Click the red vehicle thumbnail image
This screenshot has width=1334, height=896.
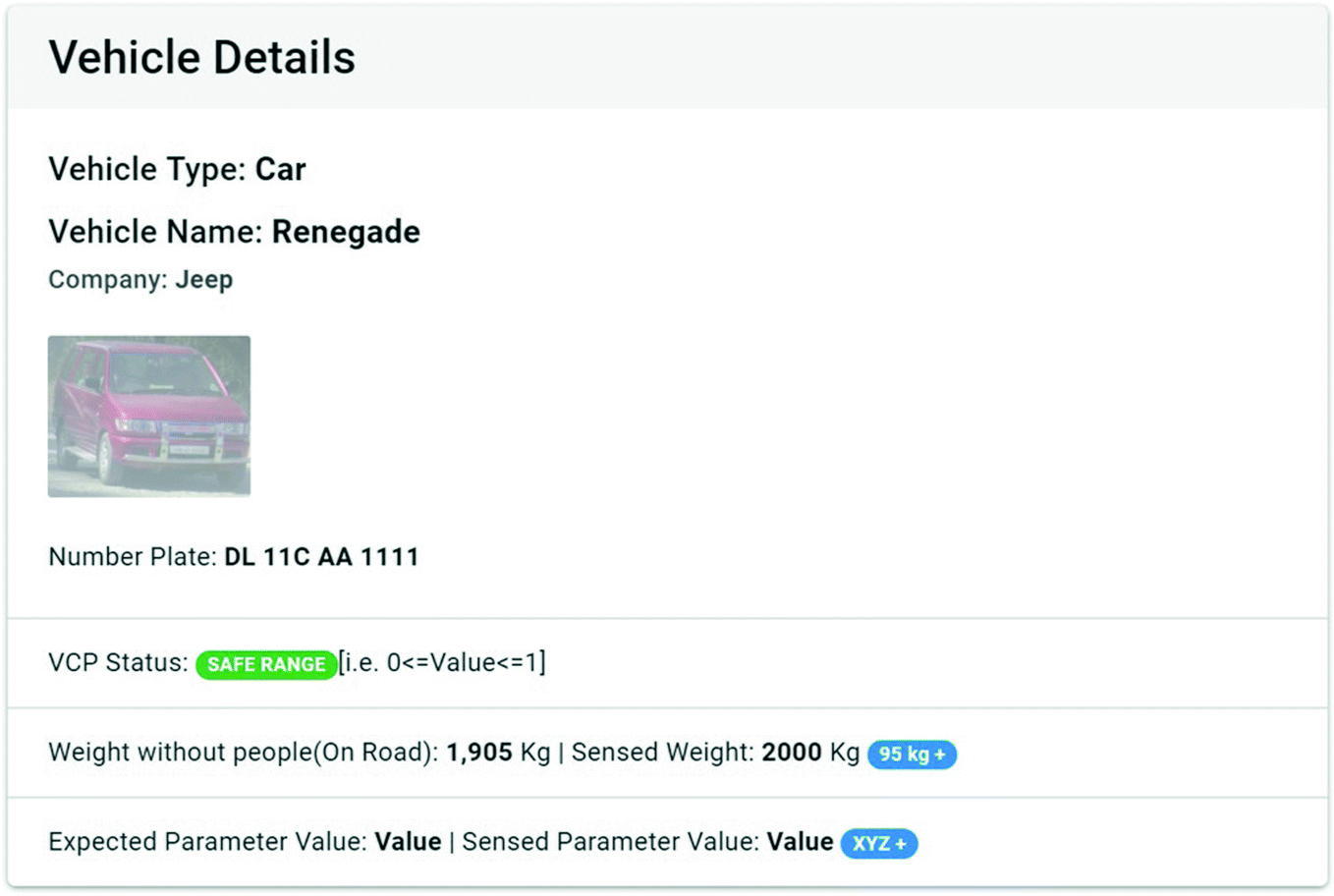149,417
